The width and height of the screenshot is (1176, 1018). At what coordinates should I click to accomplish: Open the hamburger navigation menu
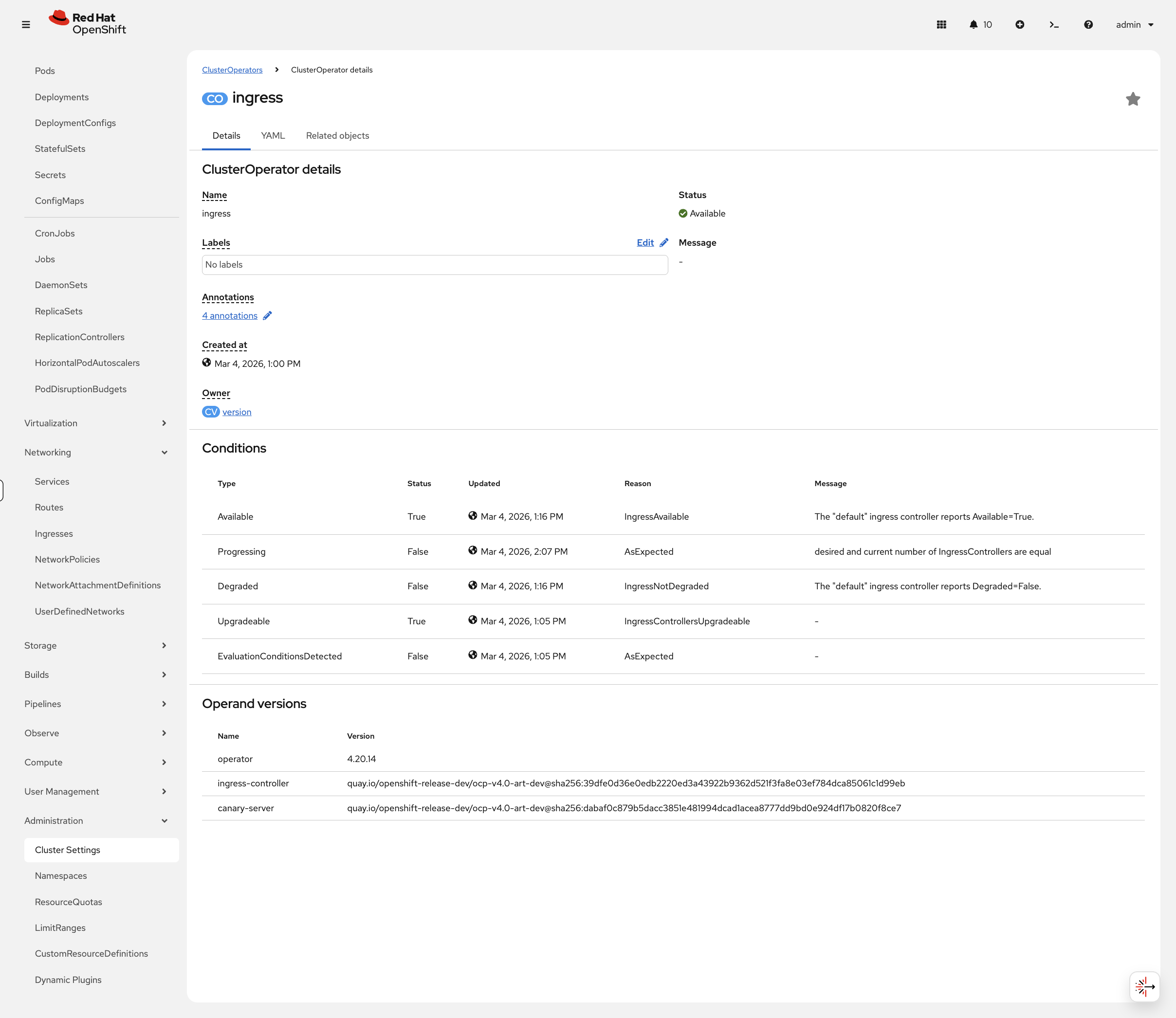coord(26,24)
